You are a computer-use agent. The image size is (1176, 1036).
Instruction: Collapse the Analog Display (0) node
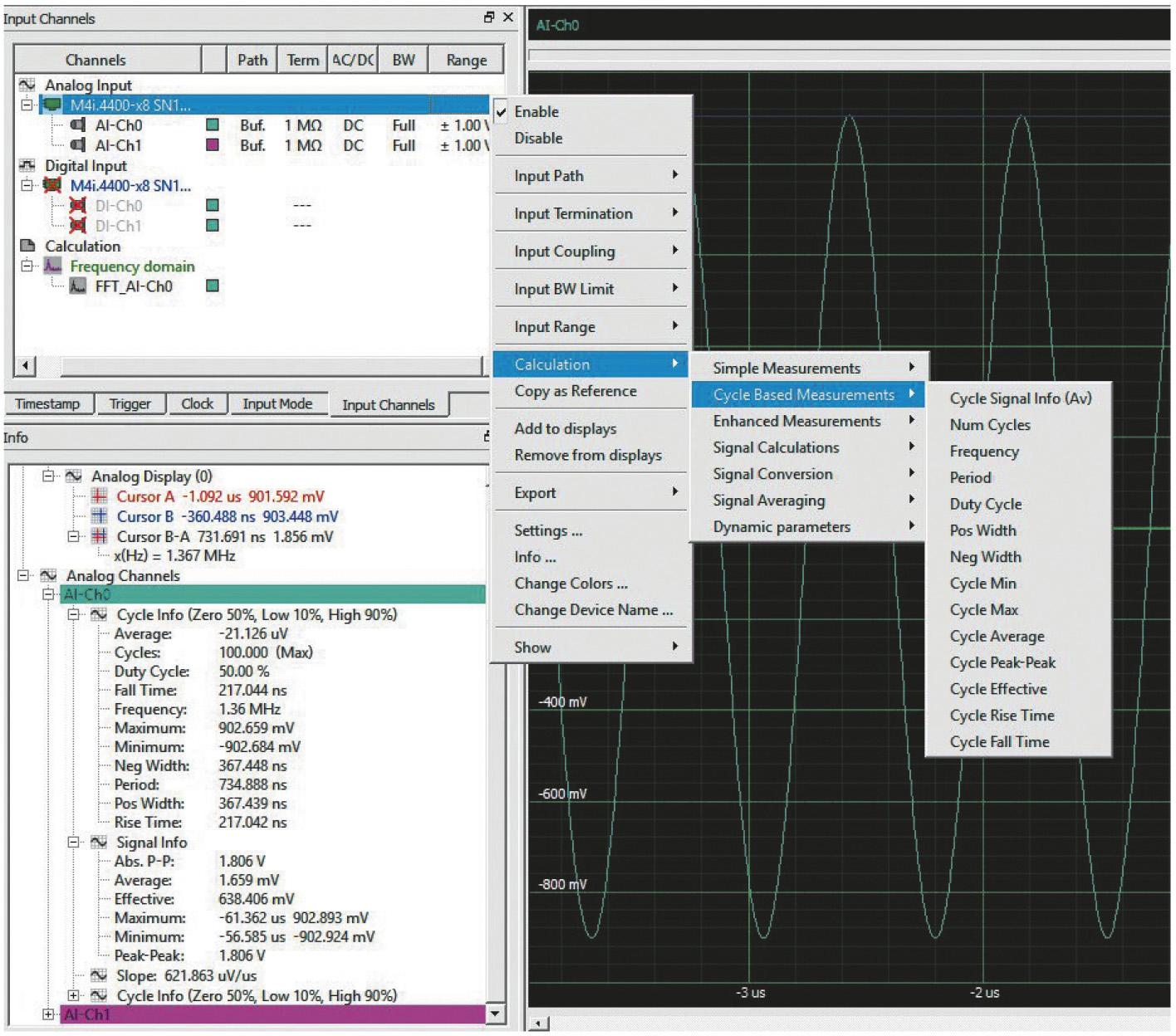coord(48,476)
